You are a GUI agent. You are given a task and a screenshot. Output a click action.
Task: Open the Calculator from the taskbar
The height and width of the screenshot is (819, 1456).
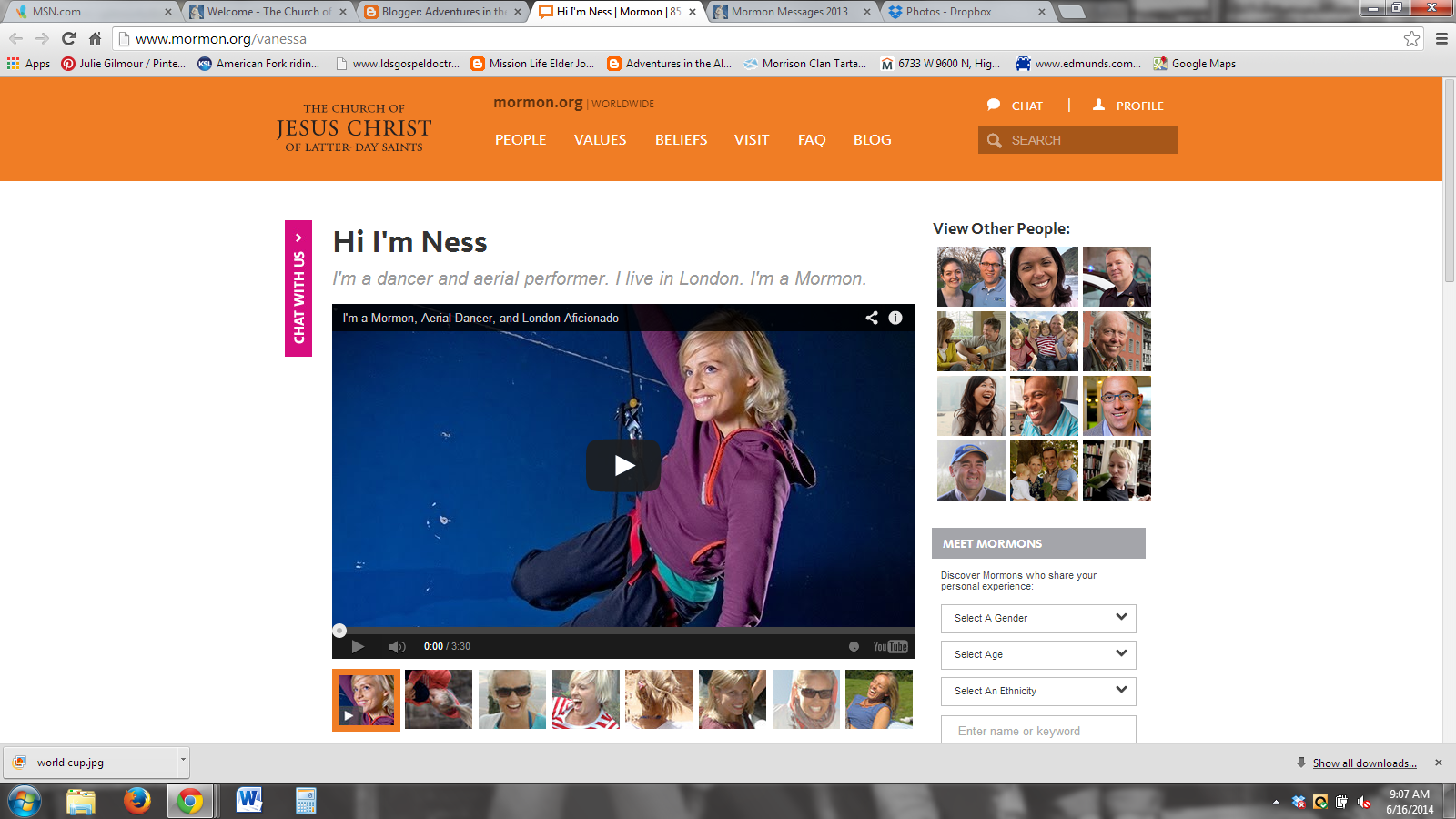pos(306,801)
